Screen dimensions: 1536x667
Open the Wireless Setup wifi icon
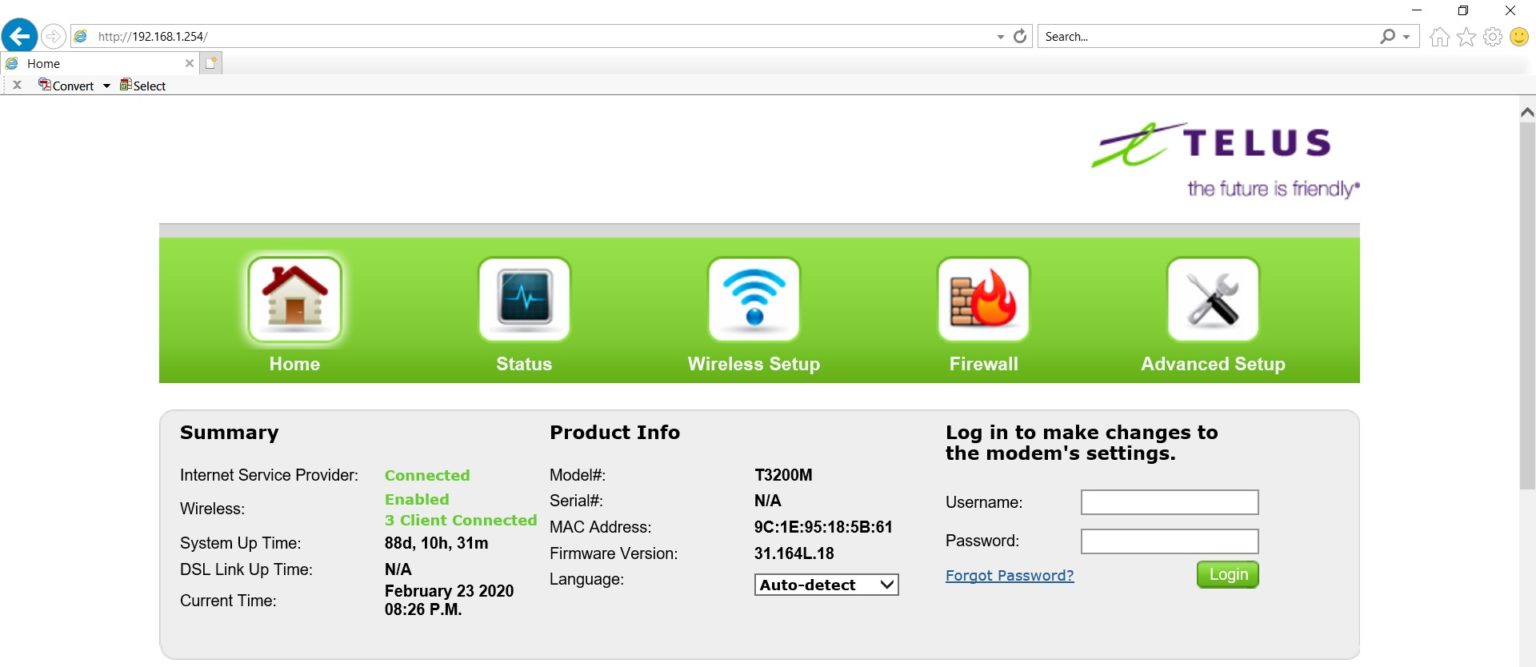(x=753, y=300)
